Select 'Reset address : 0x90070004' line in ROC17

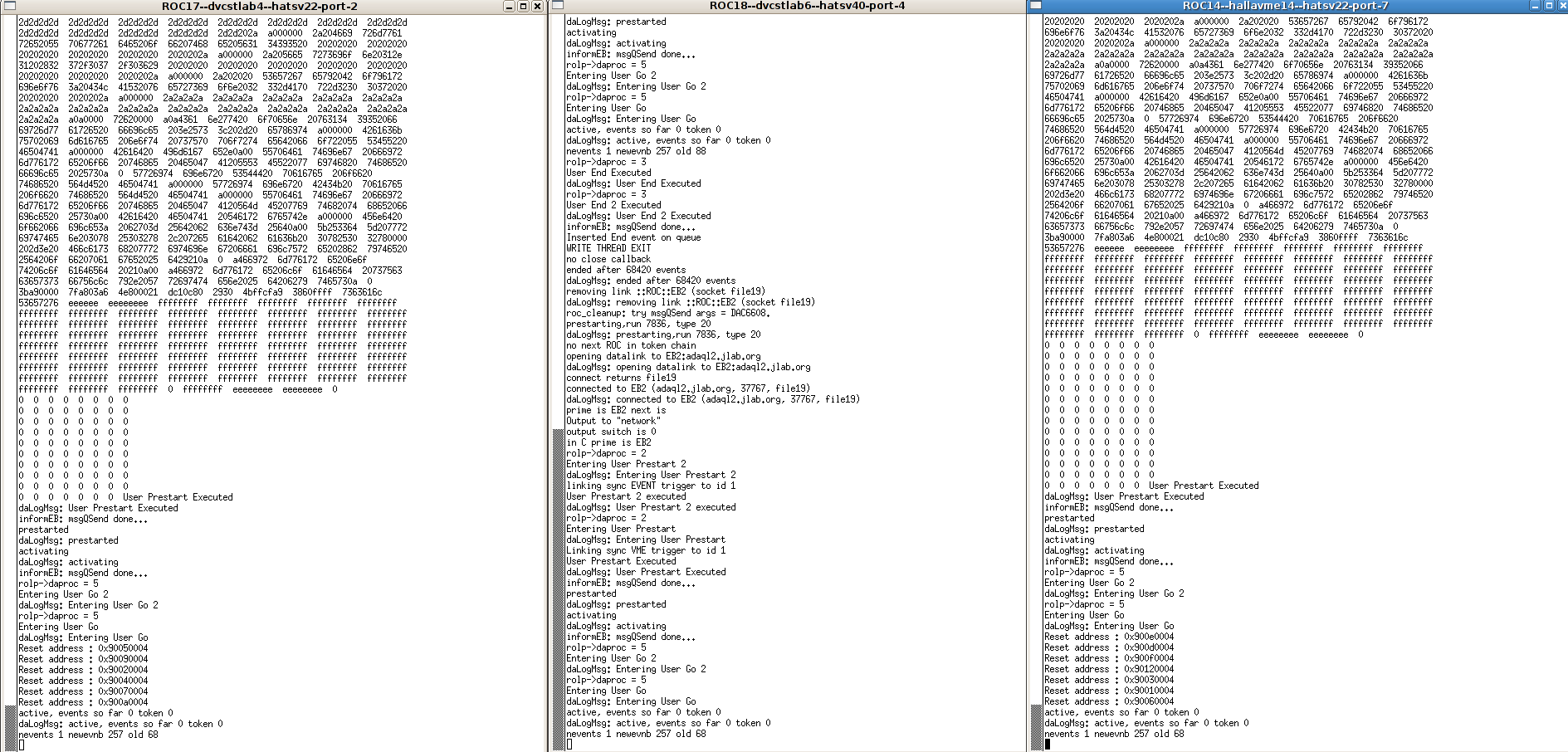tap(83, 691)
